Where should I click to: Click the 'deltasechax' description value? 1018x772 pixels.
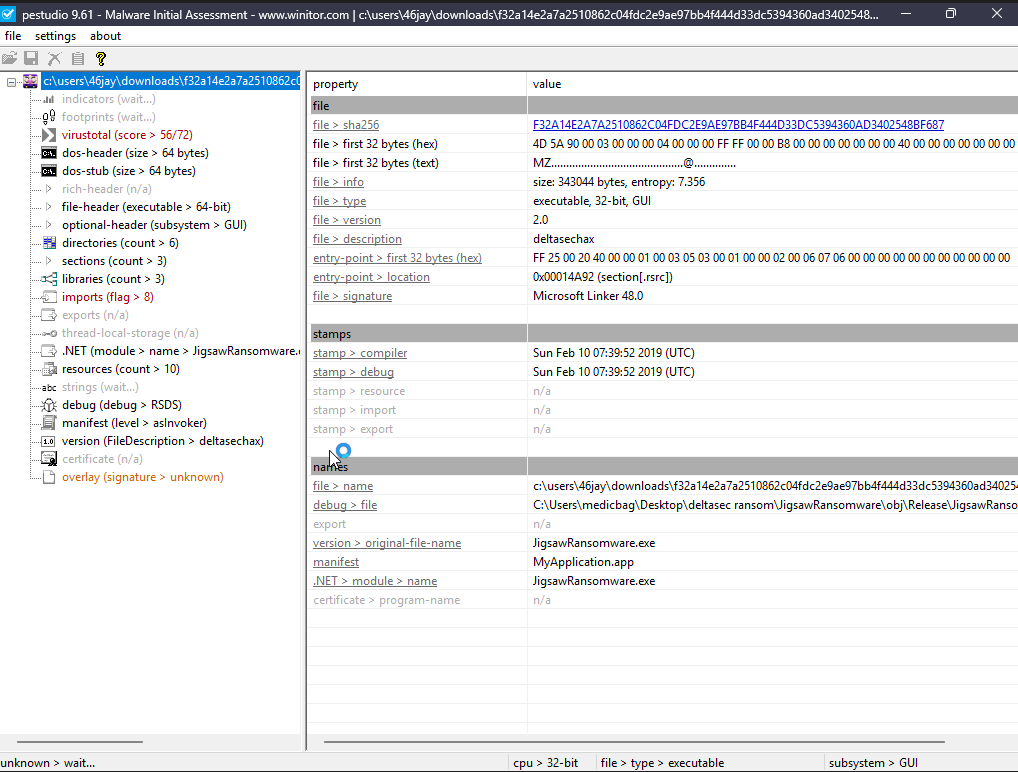[564, 239]
